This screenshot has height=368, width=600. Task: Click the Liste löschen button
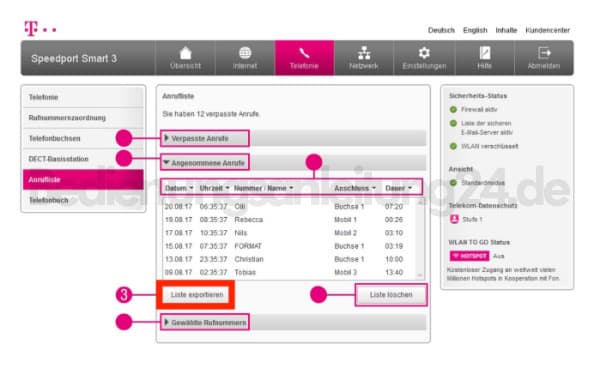391,295
